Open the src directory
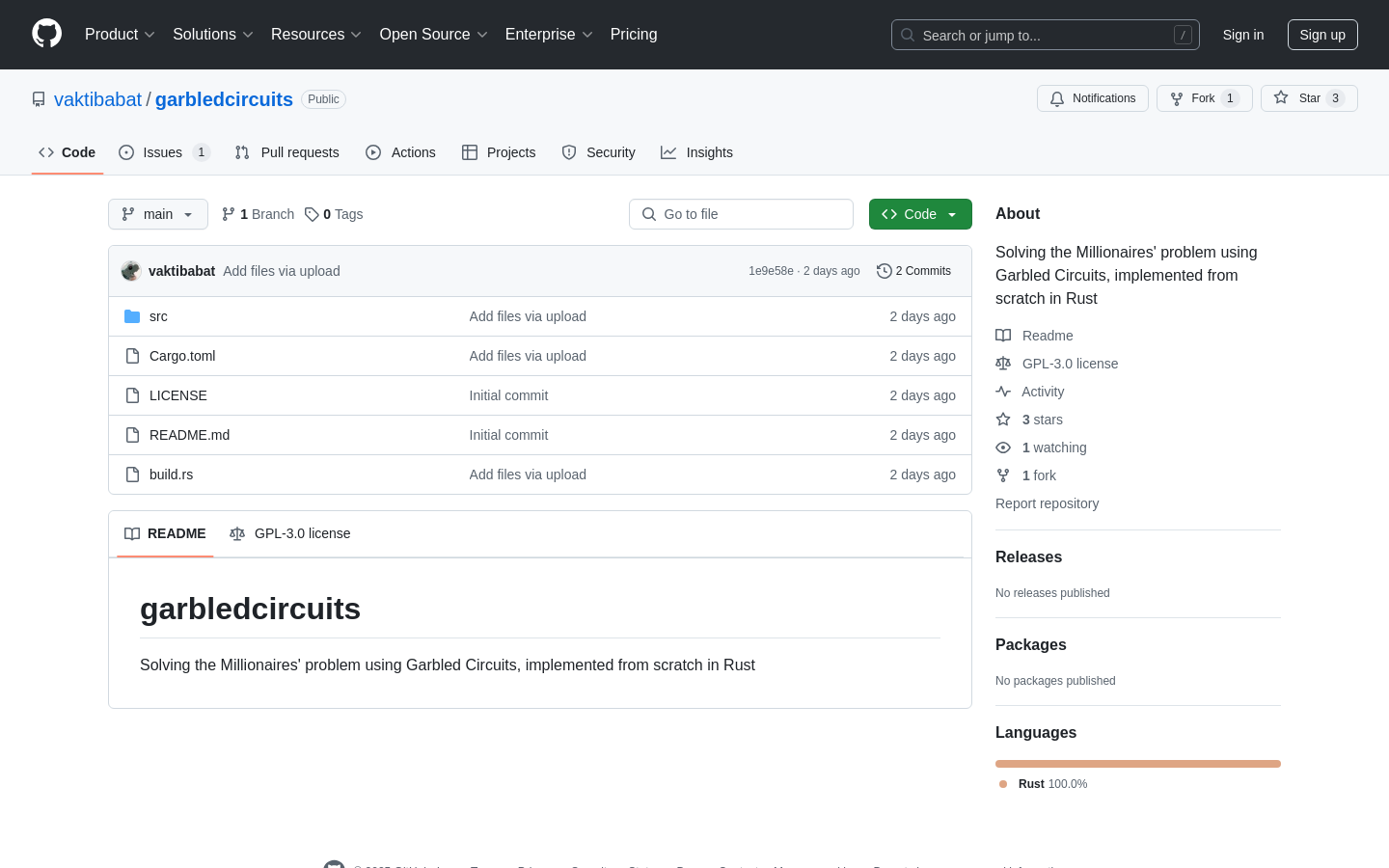 [x=158, y=316]
